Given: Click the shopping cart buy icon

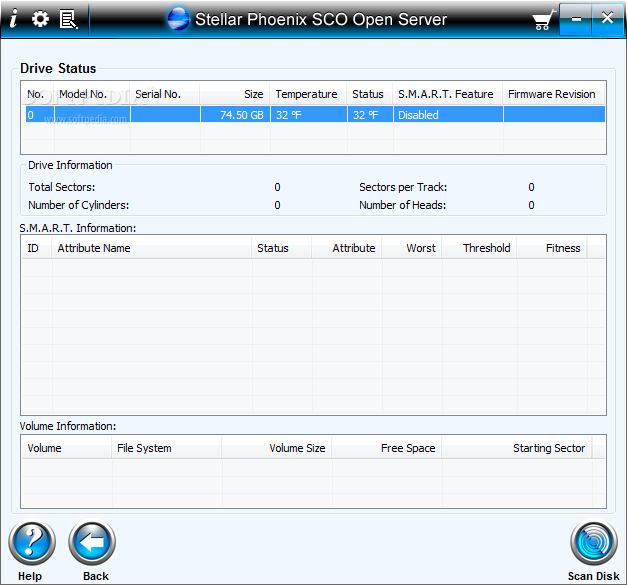Looking at the screenshot, I should (x=543, y=20).
